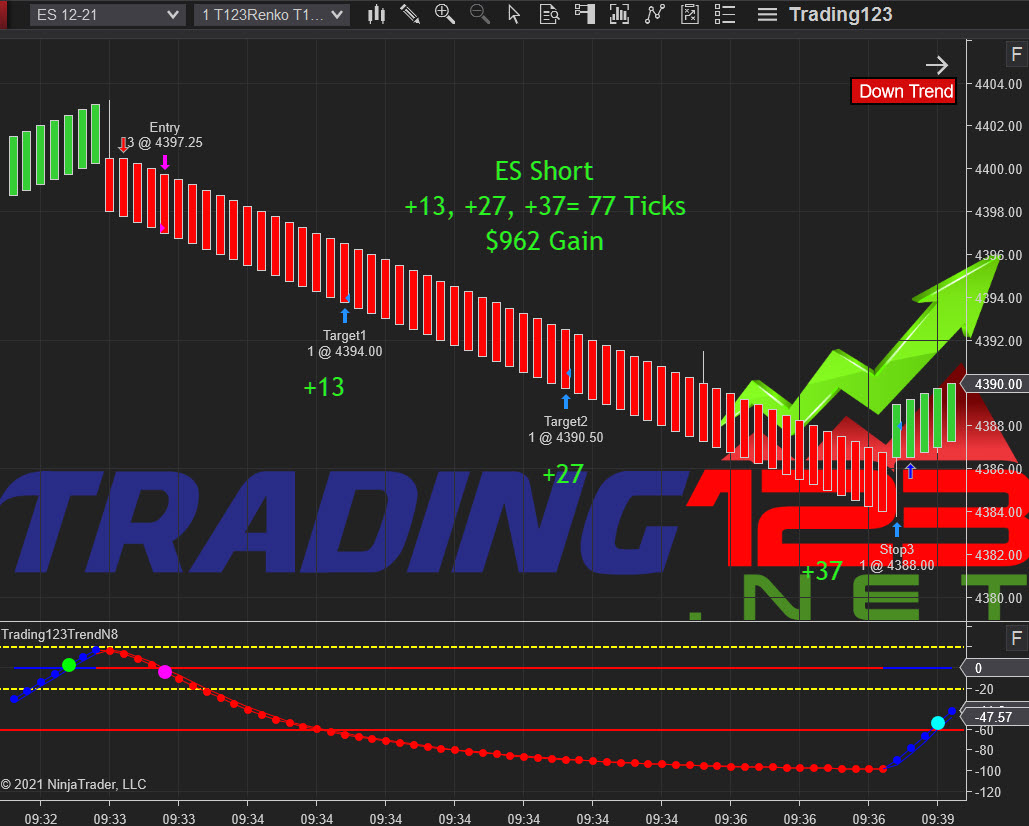This screenshot has height=826, width=1029.
Task: Click the 09:32 time axis label
Action: pyautogui.click(x=41, y=819)
